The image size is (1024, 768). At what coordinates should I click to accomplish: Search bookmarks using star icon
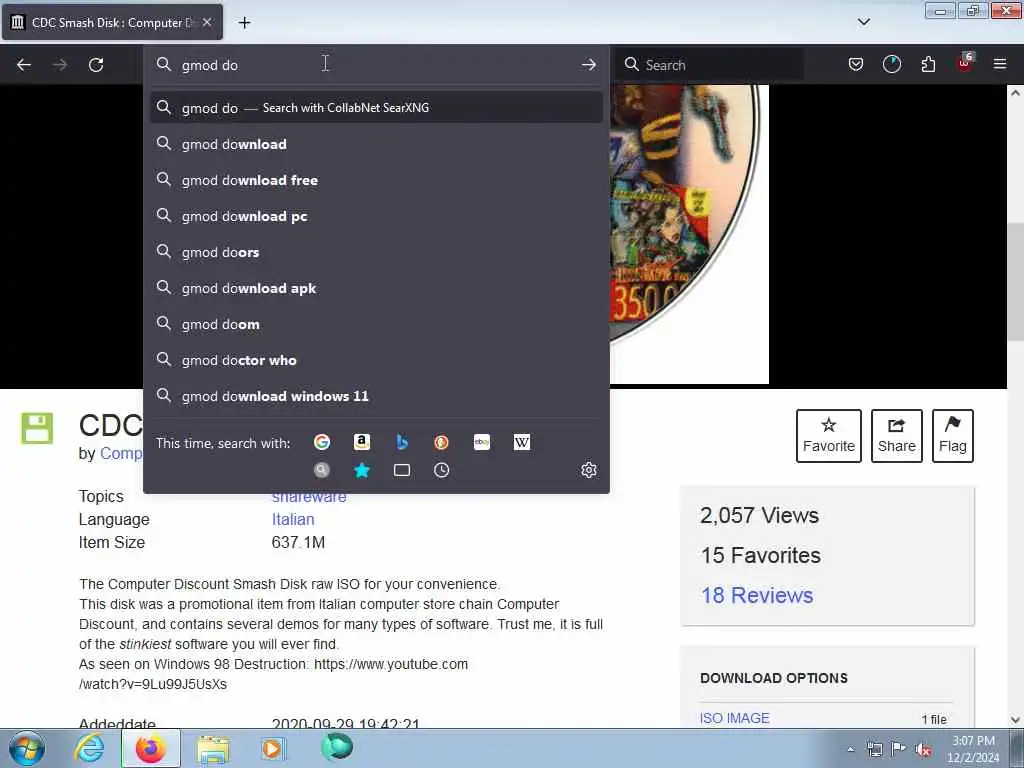(x=362, y=470)
